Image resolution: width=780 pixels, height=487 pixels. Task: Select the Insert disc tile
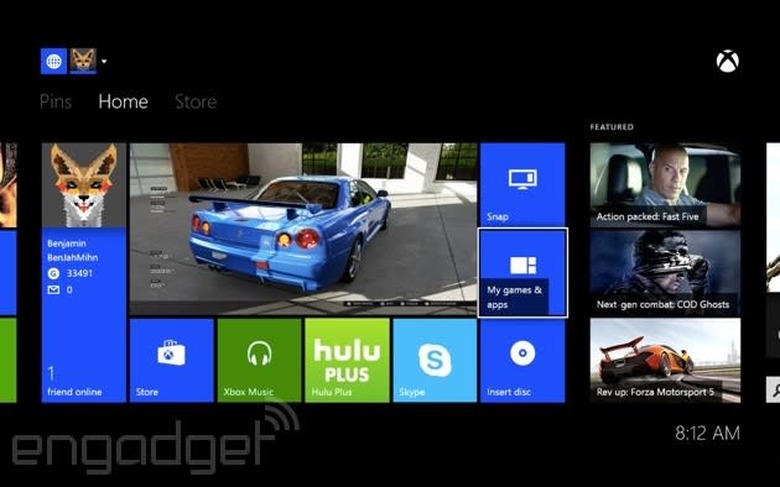coord(522,360)
